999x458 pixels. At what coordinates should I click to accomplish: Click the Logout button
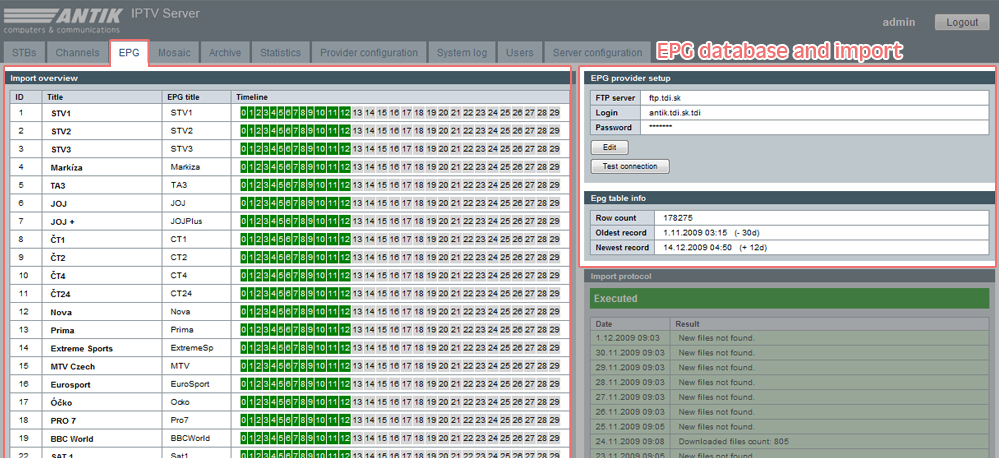coord(962,22)
